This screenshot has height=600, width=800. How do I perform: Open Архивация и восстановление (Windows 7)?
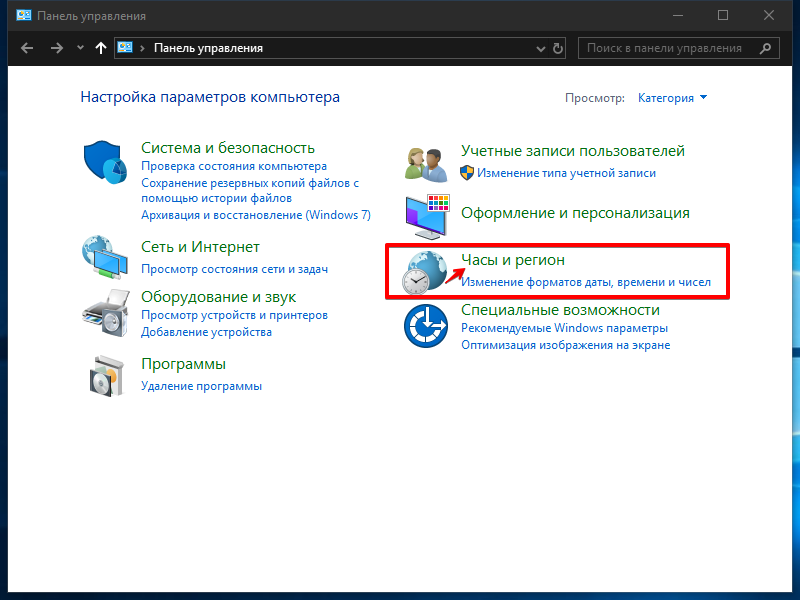tap(256, 215)
